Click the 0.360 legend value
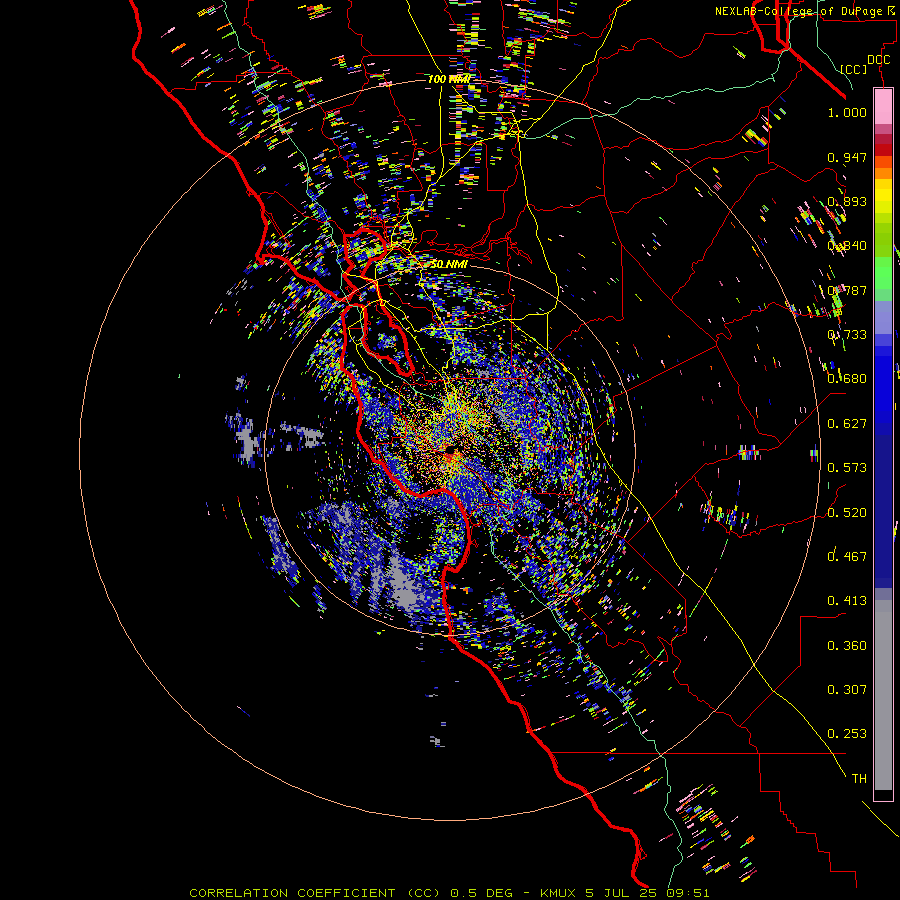900x900 pixels. [847, 646]
